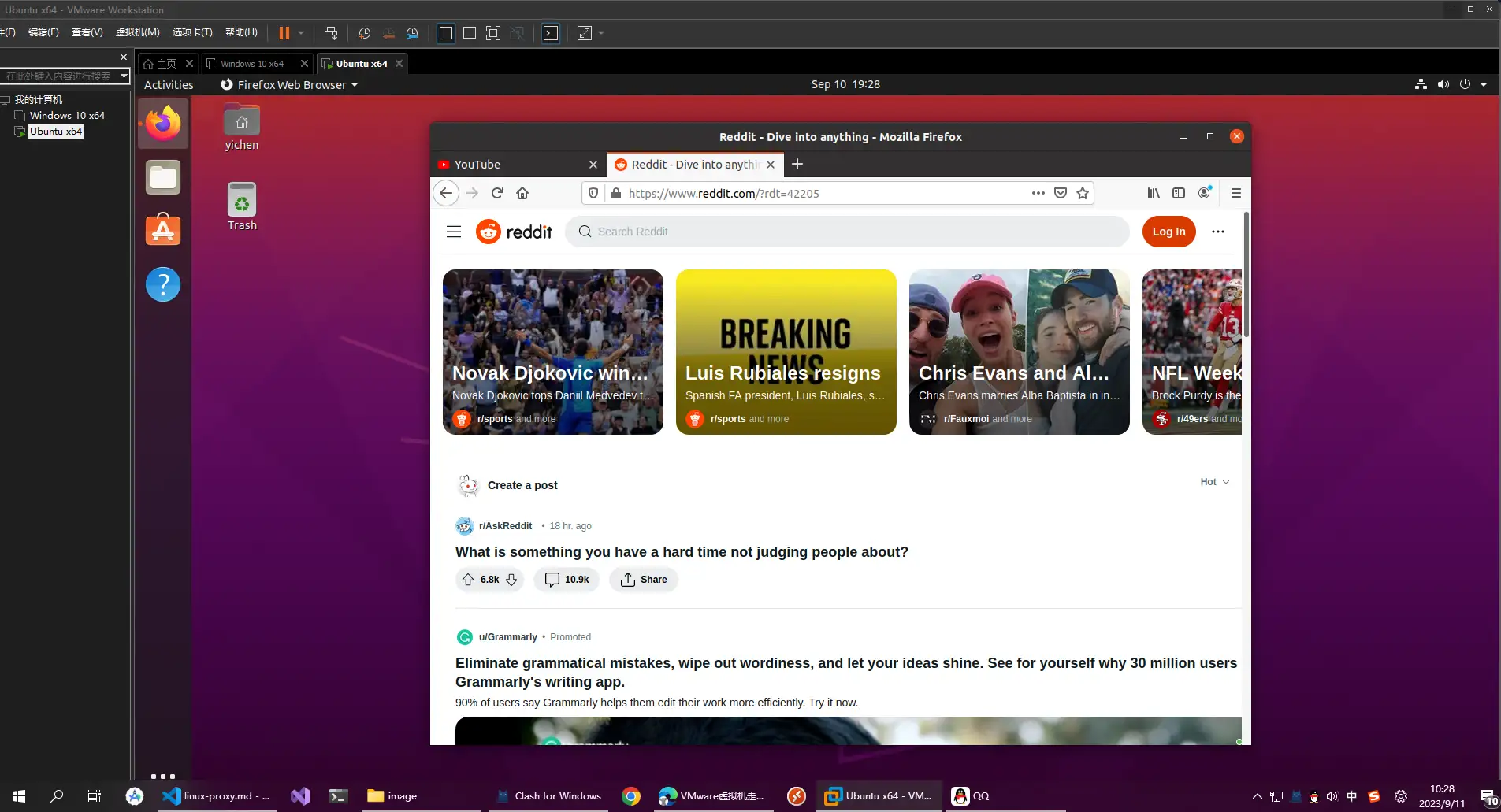Open page actions three-dot menu in URL bar

pyautogui.click(x=1038, y=193)
